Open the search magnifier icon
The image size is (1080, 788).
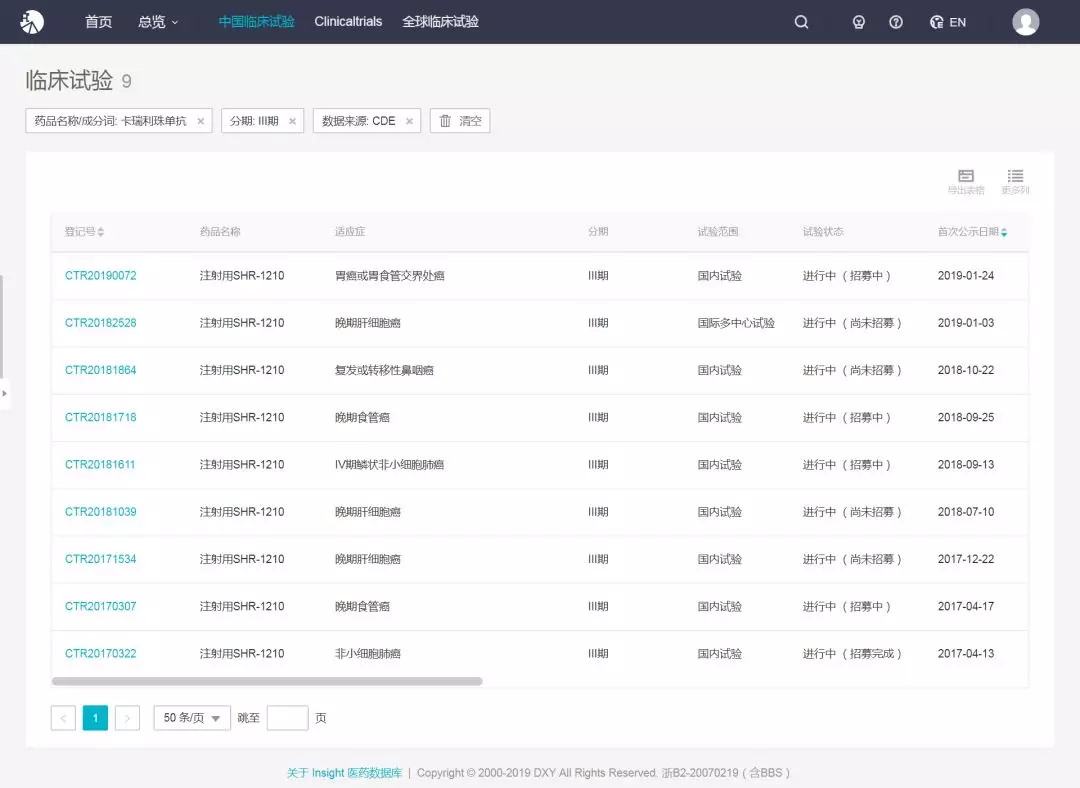[x=801, y=22]
